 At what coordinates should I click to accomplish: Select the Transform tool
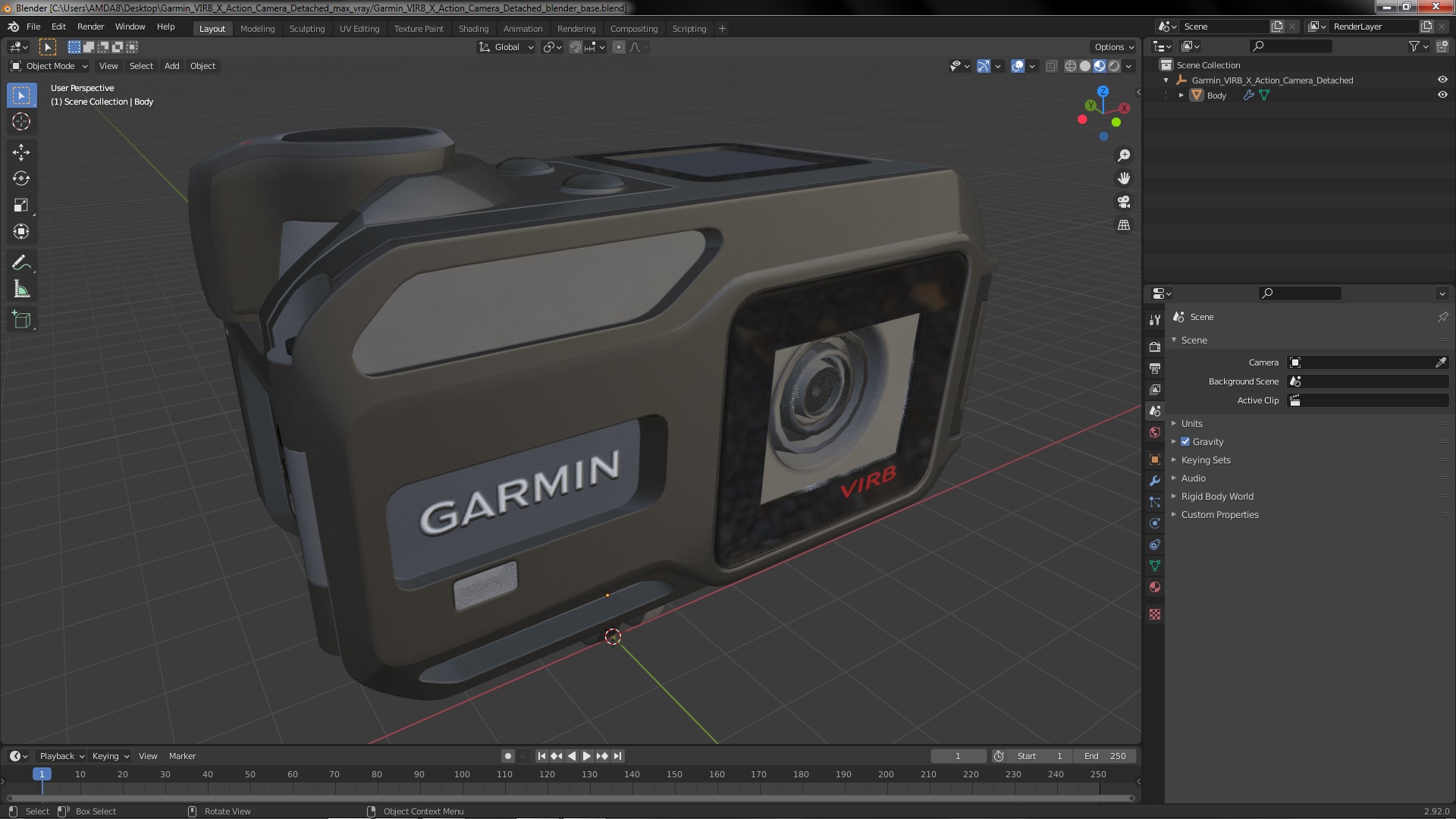(21, 232)
